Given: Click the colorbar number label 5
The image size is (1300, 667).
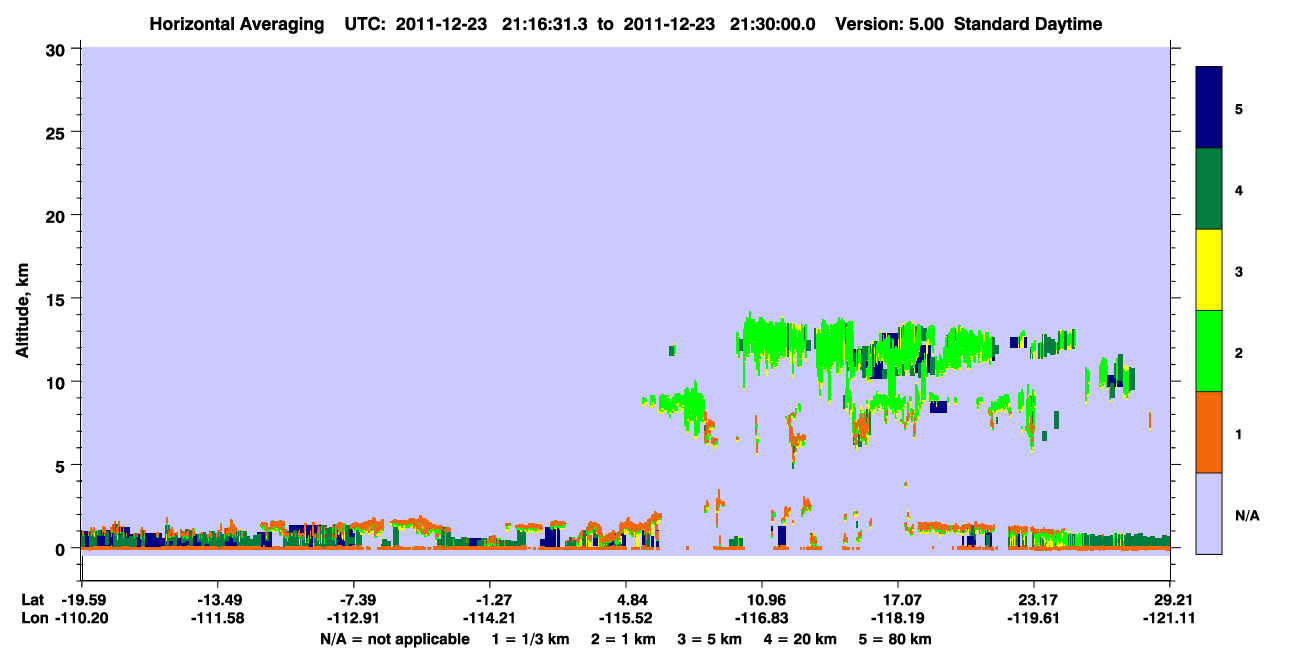Looking at the screenshot, I should coord(1238,108).
